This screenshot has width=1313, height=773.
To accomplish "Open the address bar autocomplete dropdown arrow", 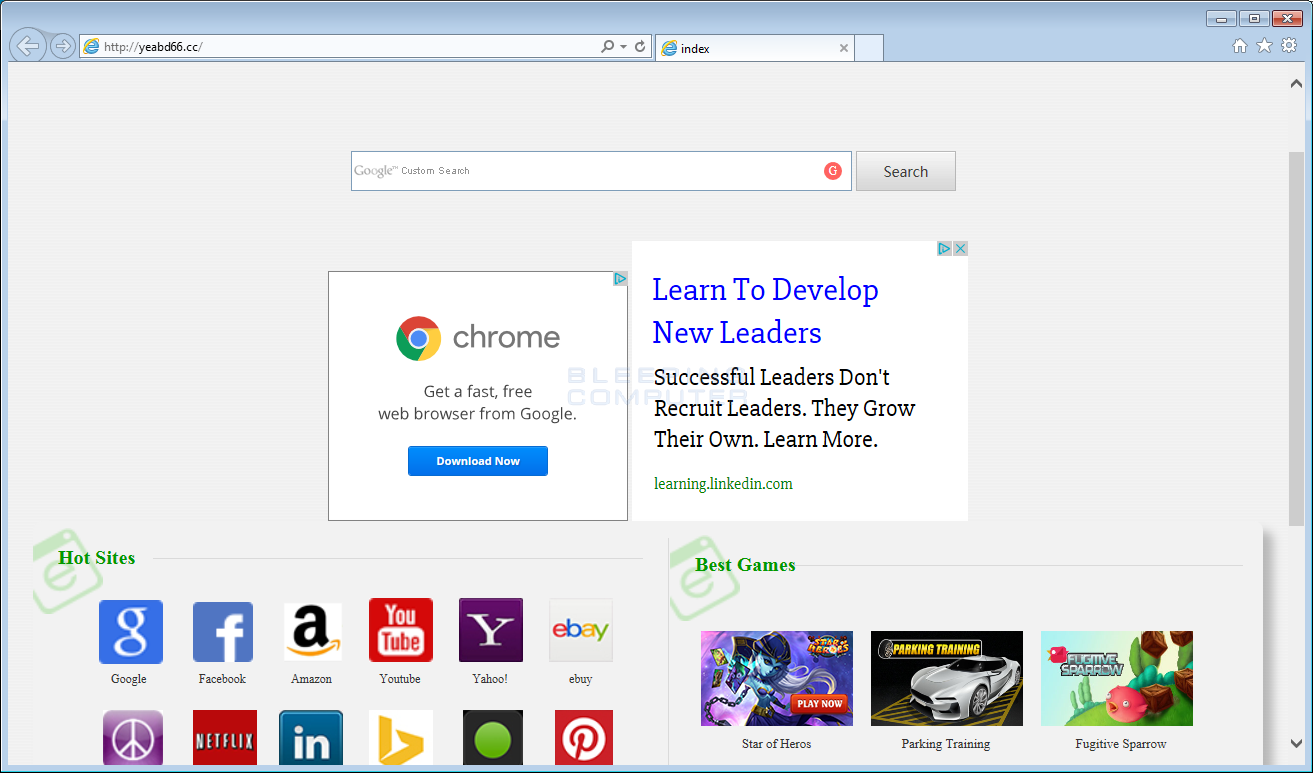I will pyautogui.click(x=623, y=47).
